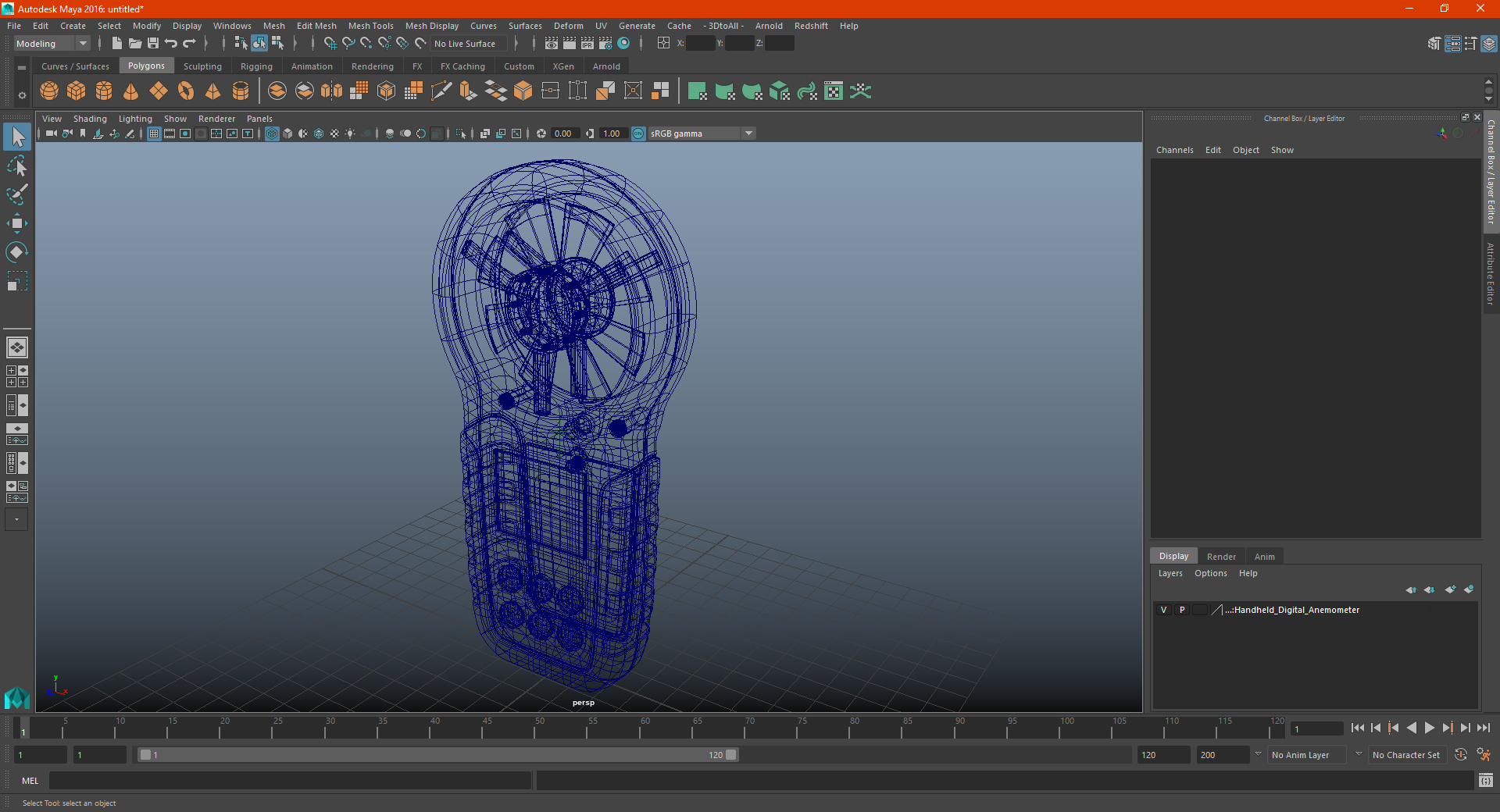This screenshot has height=812, width=1500.
Task: Click the Open Scene folder icon
Action: coord(135,44)
